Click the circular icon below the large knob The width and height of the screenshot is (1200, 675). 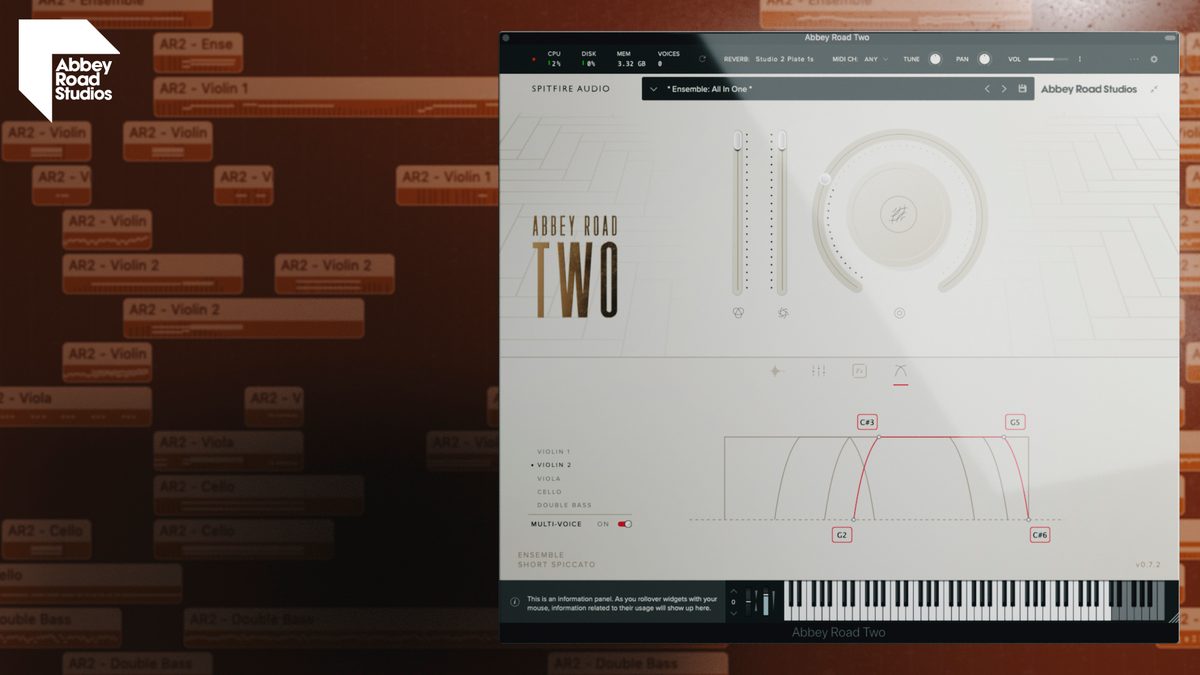(x=899, y=313)
